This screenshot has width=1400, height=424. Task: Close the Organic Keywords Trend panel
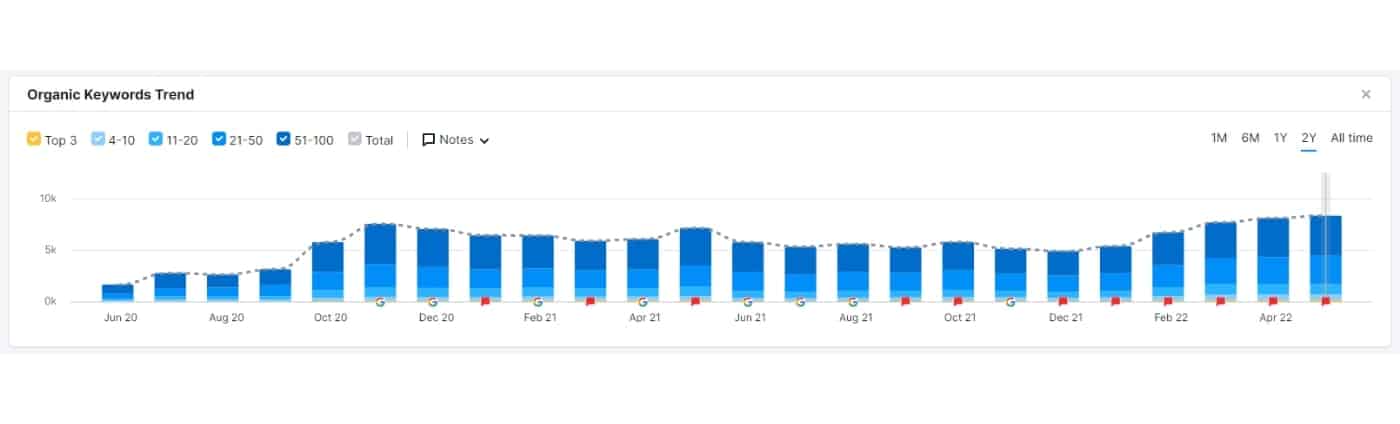1366,94
